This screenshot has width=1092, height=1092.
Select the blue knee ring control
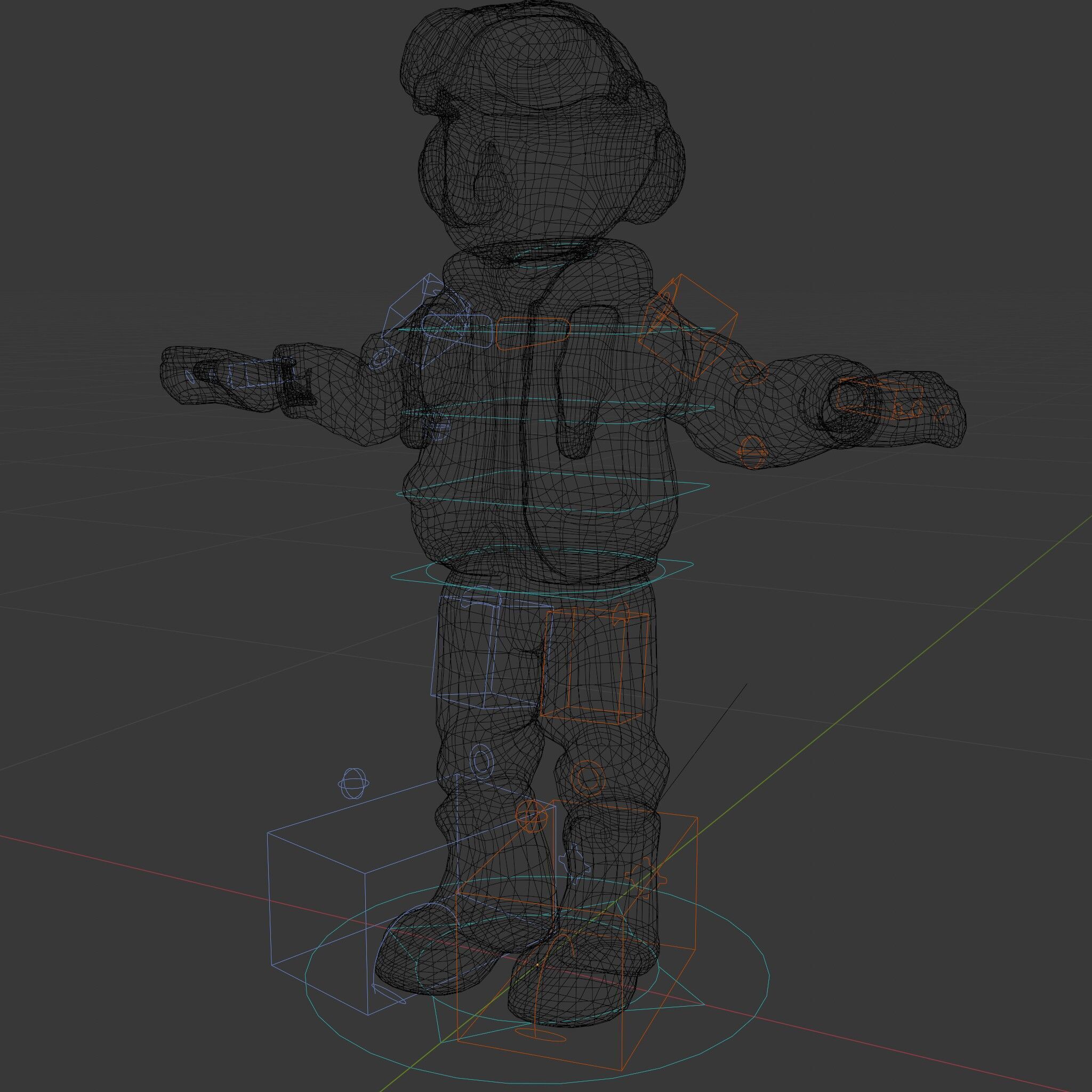point(481,761)
